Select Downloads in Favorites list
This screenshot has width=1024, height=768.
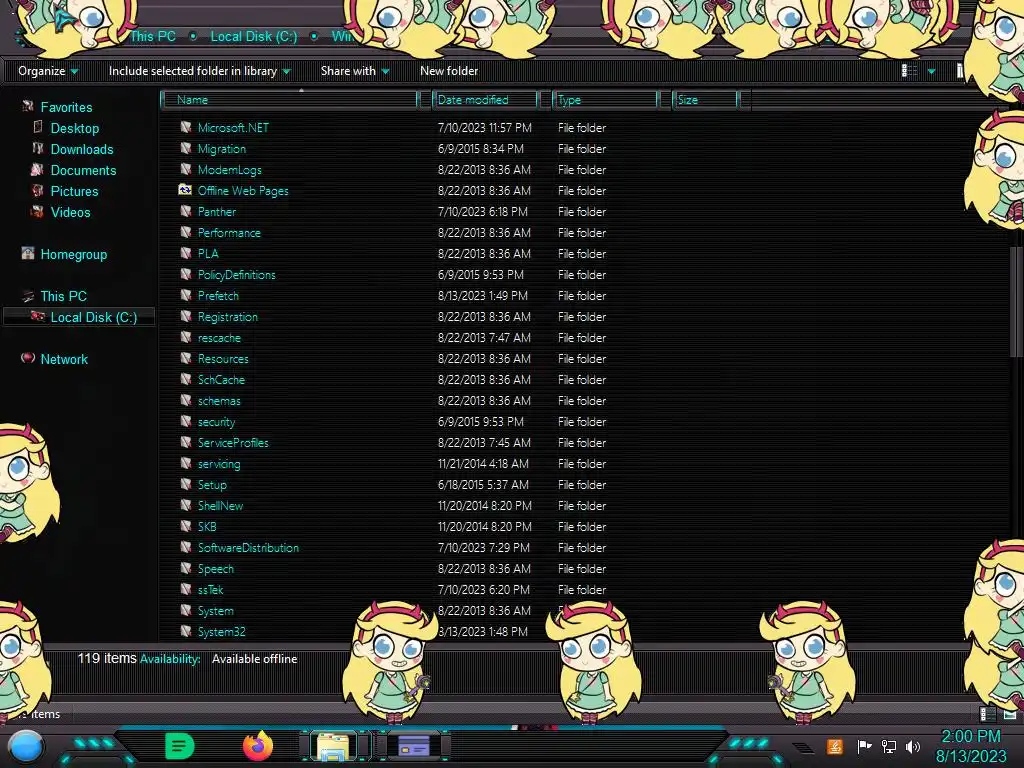pyautogui.click(x=82, y=149)
